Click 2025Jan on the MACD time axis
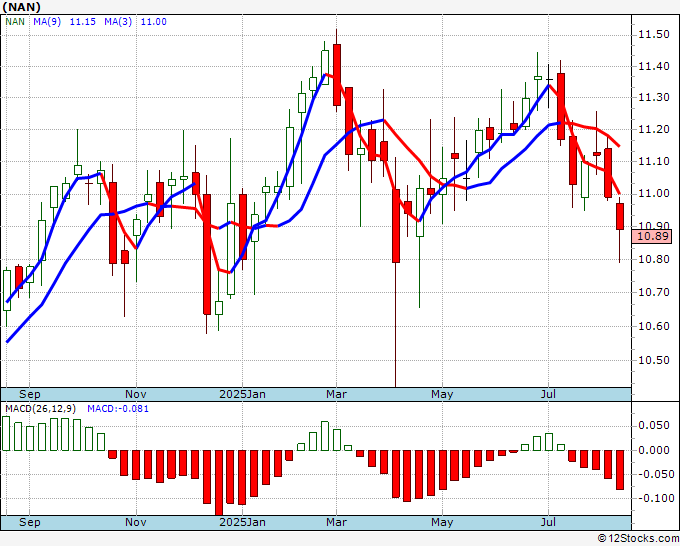The width and height of the screenshot is (680, 546). click(242, 522)
